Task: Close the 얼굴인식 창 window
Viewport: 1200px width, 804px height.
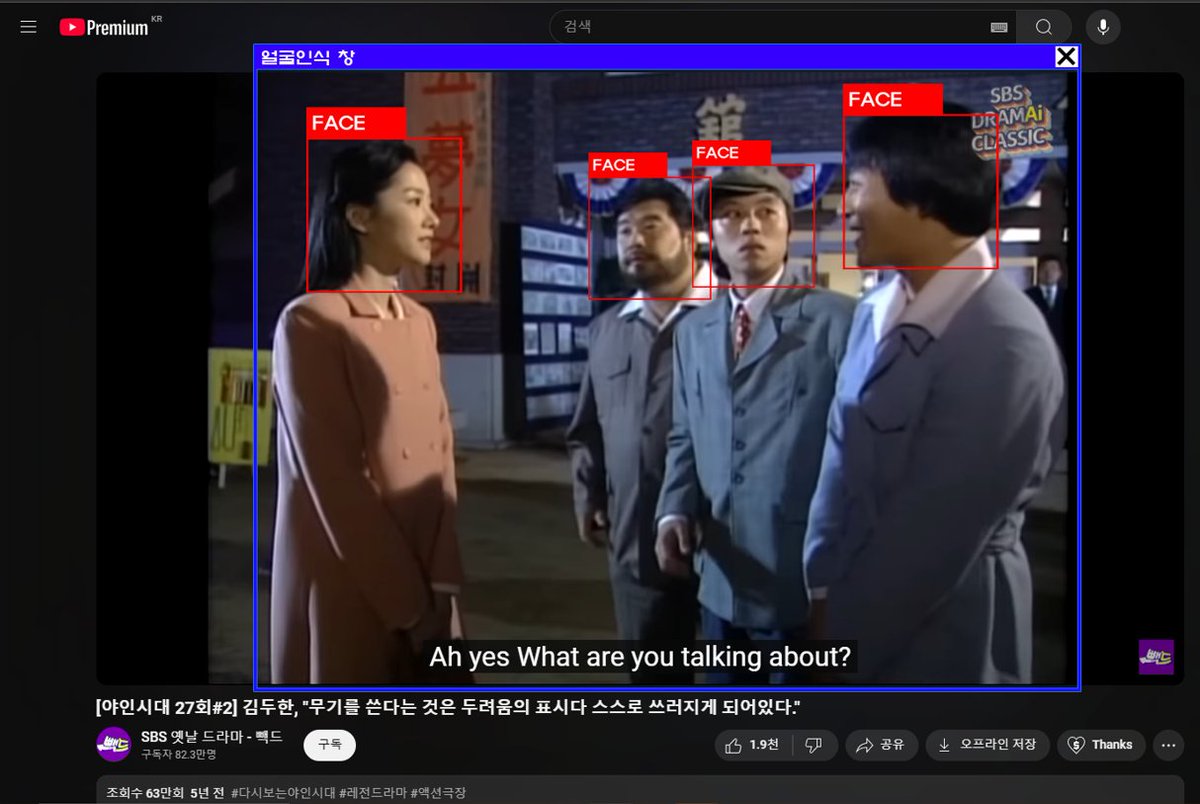Action: click(1066, 57)
